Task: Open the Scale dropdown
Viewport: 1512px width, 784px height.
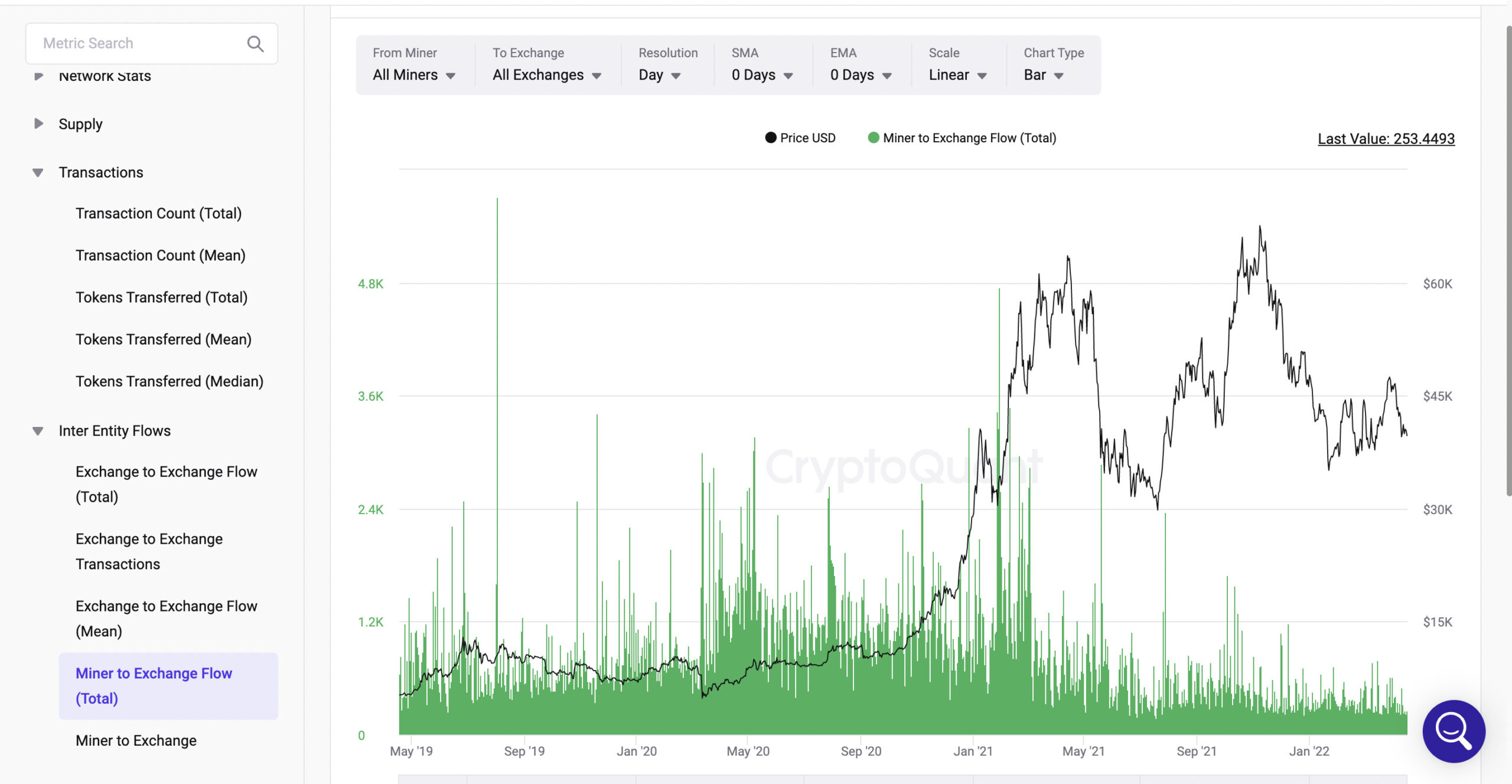Action: pyautogui.click(x=957, y=75)
